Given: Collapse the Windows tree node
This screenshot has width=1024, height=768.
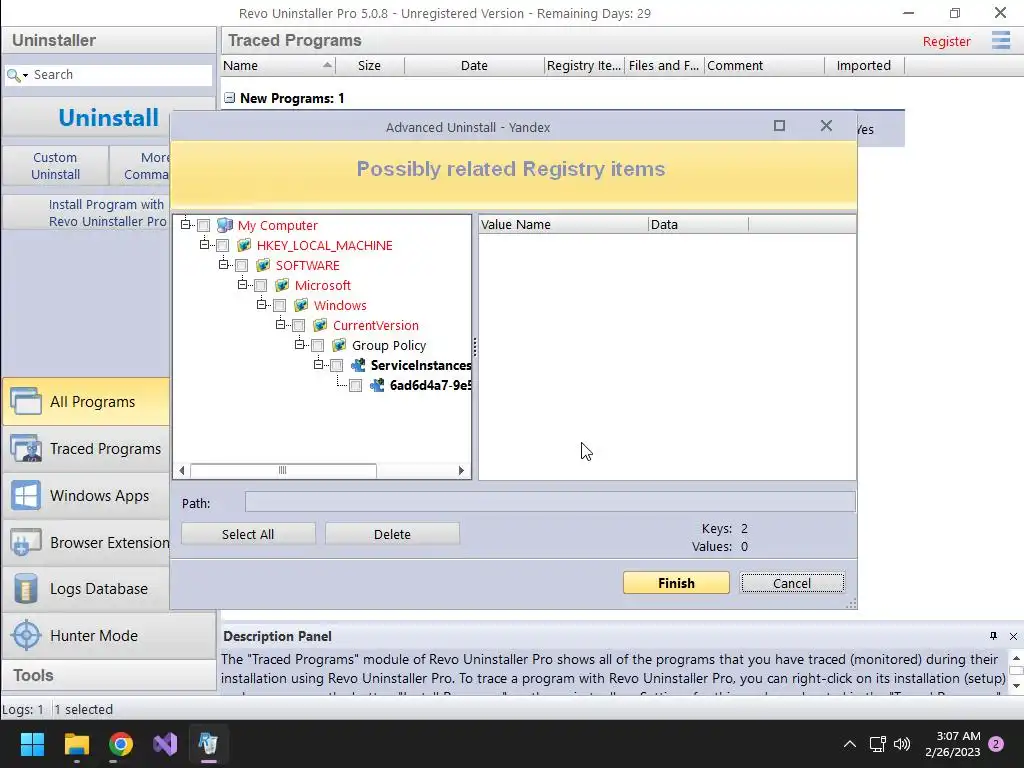Looking at the screenshot, I should [261, 304].
